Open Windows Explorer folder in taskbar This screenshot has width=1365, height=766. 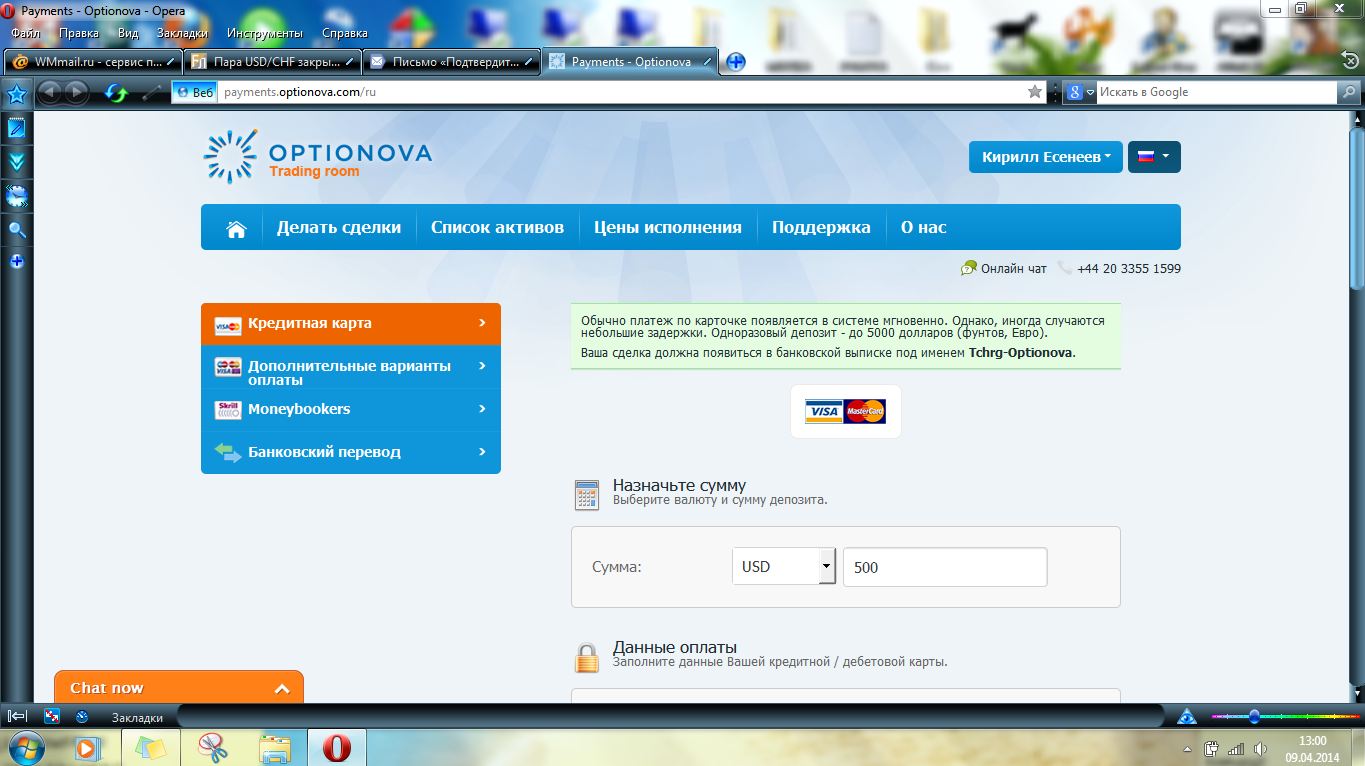[x=274, y=747]
